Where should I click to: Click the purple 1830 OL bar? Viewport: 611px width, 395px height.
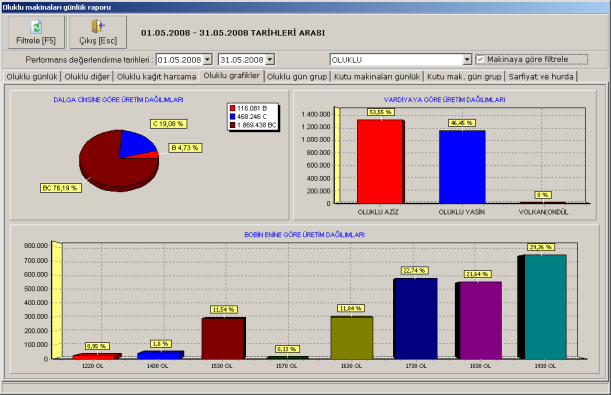coord(480,320)
